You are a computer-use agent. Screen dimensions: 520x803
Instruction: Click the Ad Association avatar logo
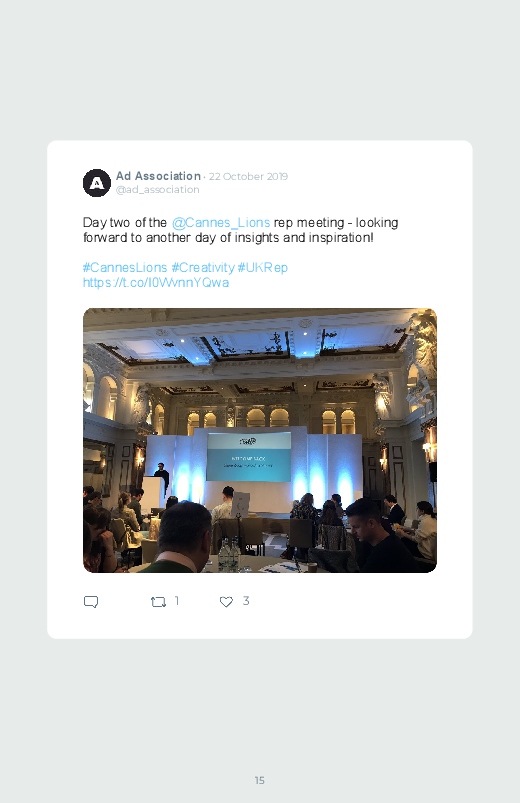pyautogui.click(x=97, y=183)
